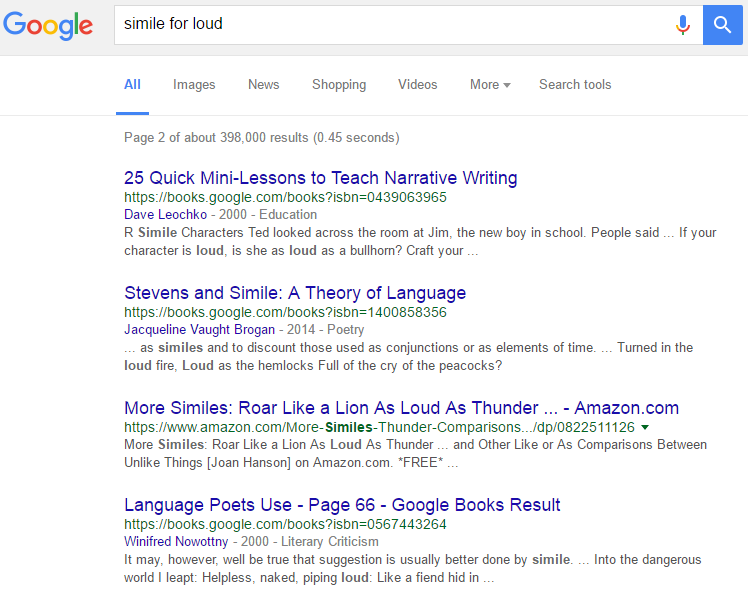
Task: Expand the More dropdown menu
Action: 490,85
